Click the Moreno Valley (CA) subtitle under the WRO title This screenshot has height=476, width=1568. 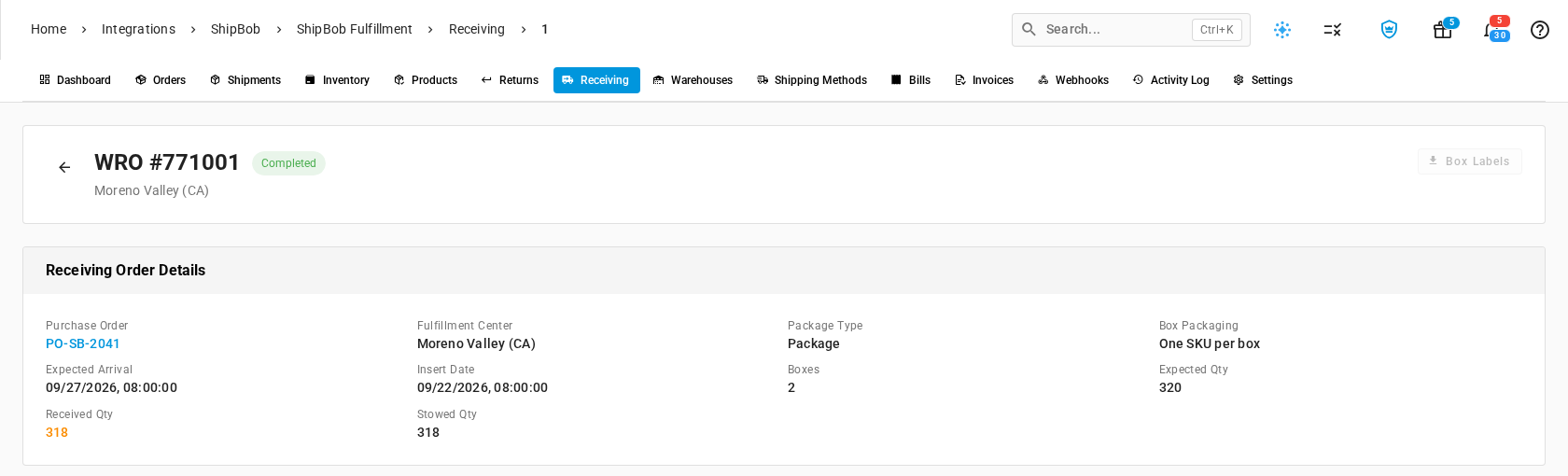pos(151,190)
